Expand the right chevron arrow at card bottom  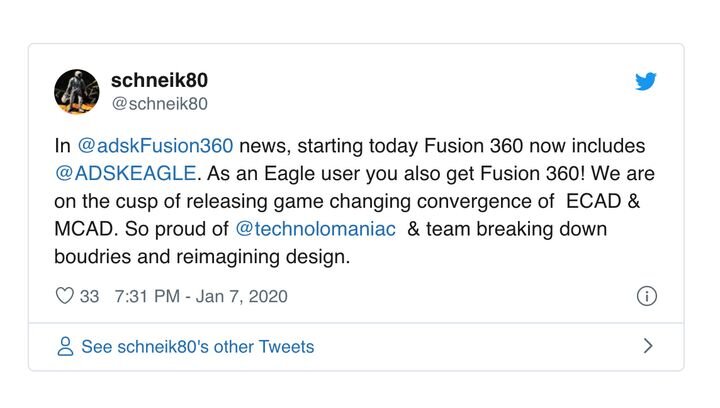[x=647, y=346]
